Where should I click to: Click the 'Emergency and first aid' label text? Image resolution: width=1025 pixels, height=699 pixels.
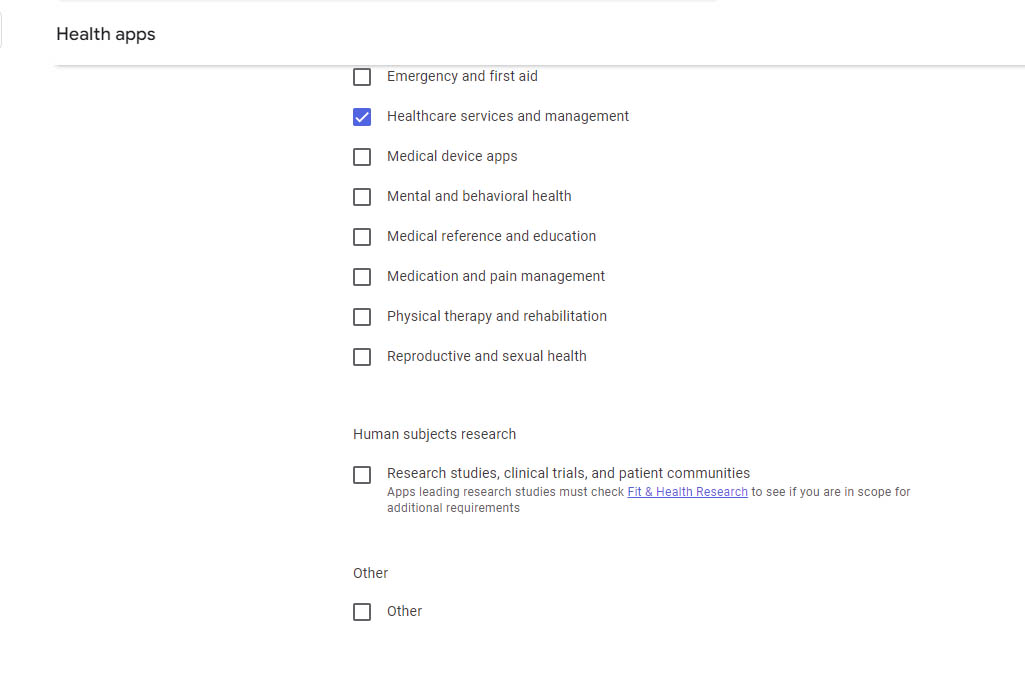coord(462,76)
